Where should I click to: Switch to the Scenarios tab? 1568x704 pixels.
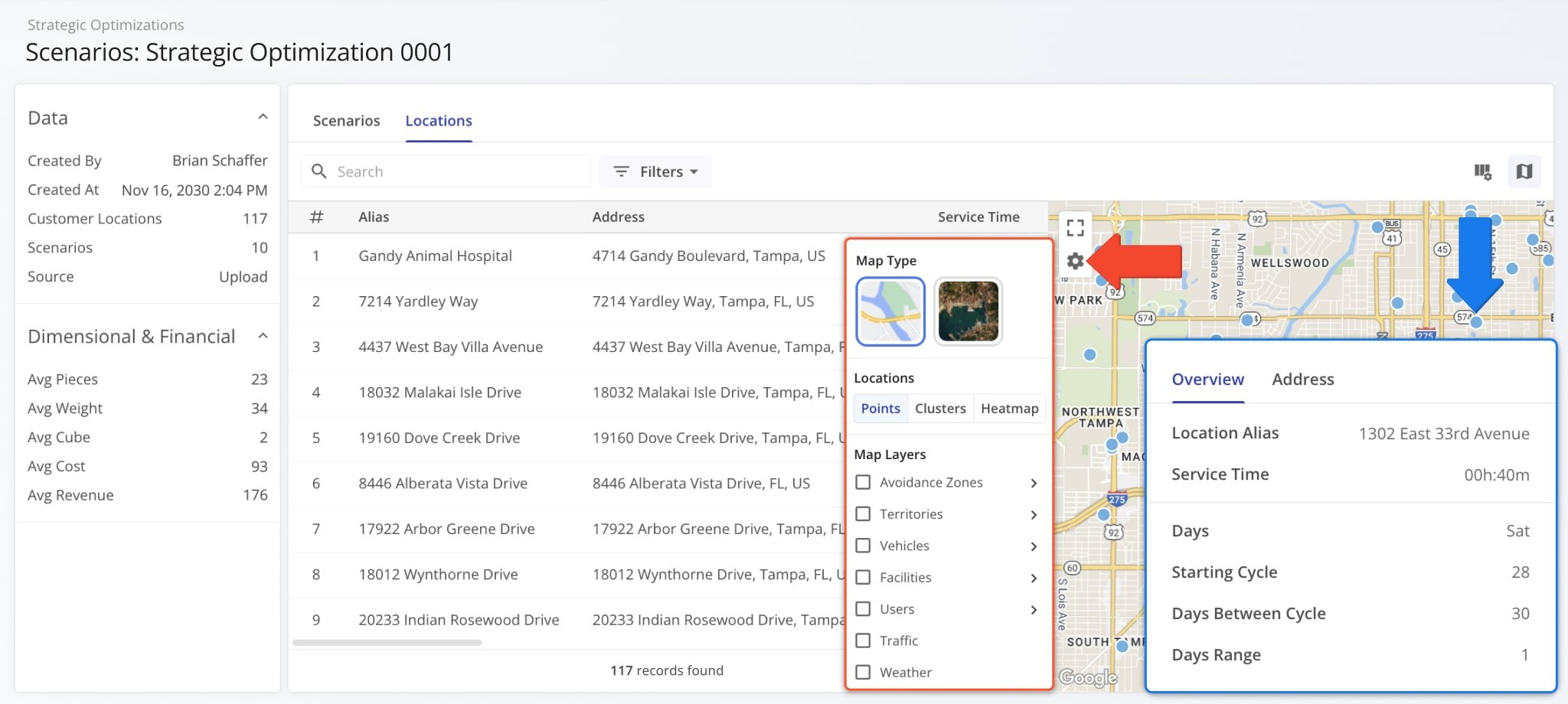[x=346, y=120]
